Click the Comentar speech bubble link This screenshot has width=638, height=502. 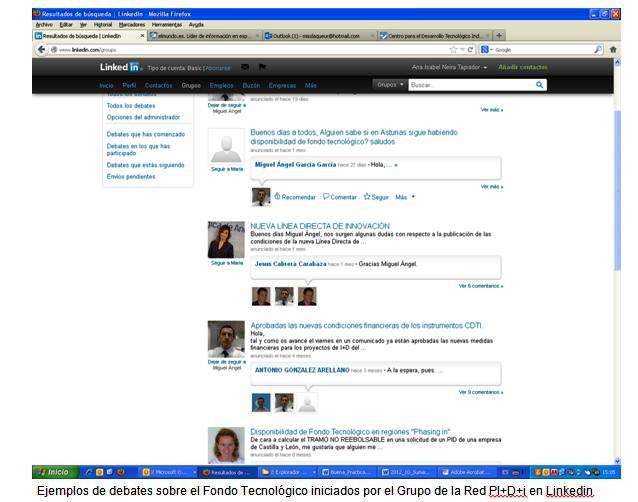pos(340,197)
